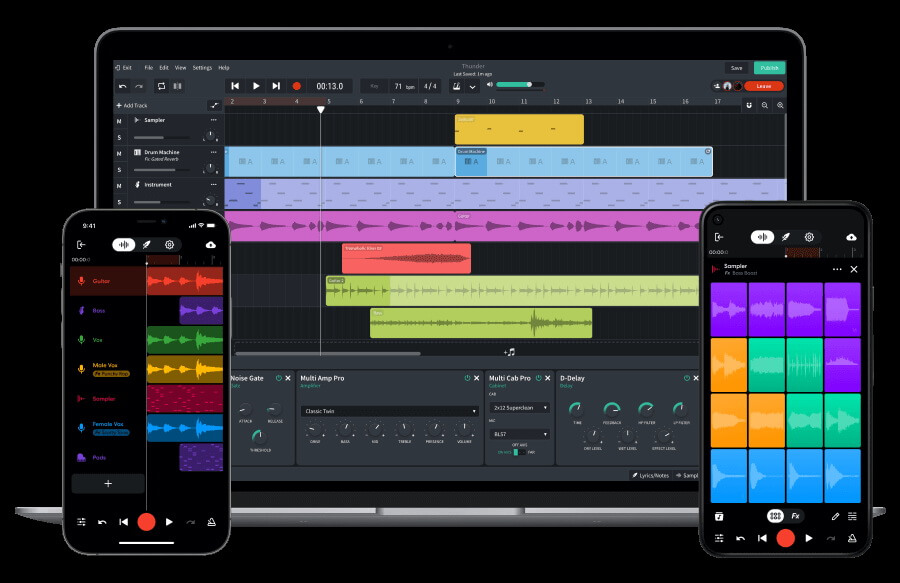Bypass the Noise Gate effect with its power icon
This screenshot has width=900, height=583.
click(x=279, y=378)
